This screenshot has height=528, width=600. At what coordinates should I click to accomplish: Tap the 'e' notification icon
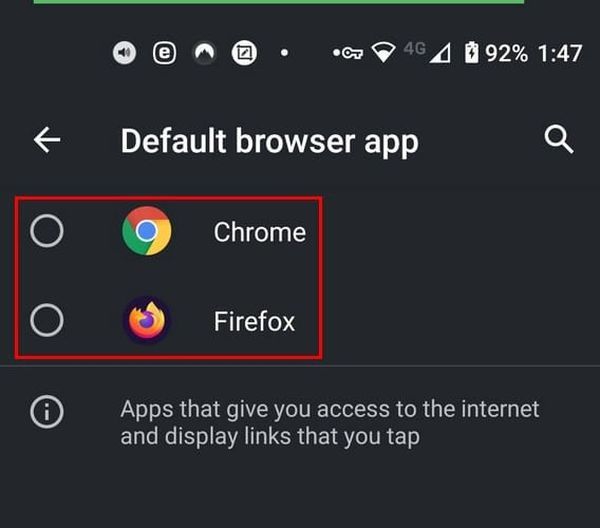pos(164,53)
